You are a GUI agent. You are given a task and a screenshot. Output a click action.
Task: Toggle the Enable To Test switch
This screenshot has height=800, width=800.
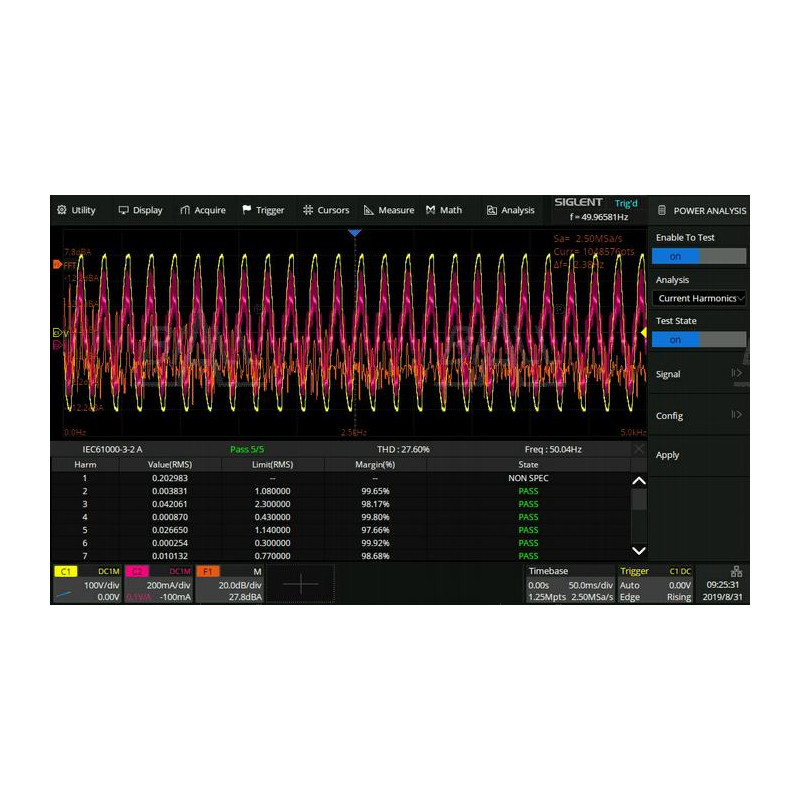699,256
